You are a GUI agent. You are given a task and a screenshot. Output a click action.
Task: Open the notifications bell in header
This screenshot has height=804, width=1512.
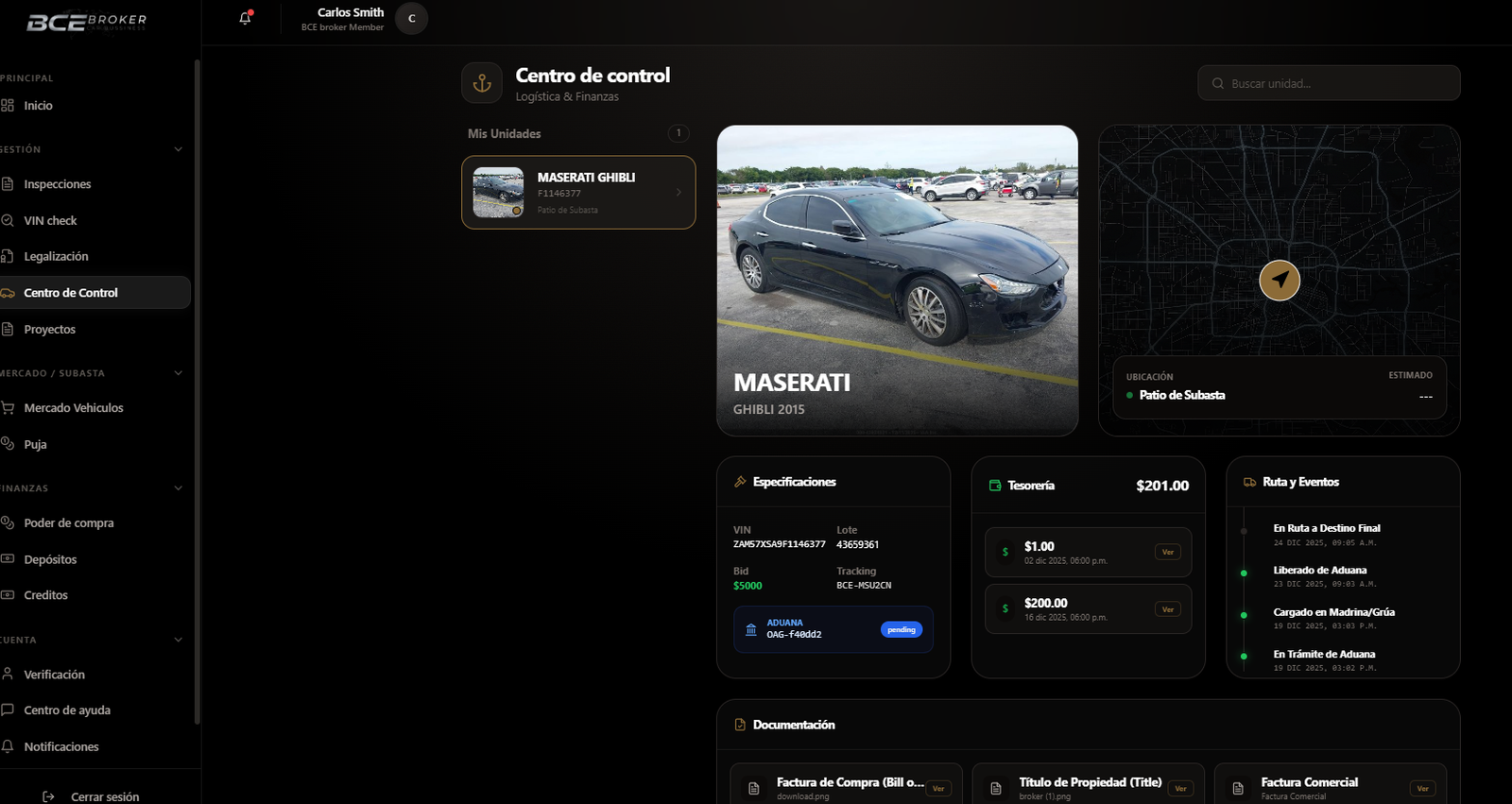tap(246, 18)
